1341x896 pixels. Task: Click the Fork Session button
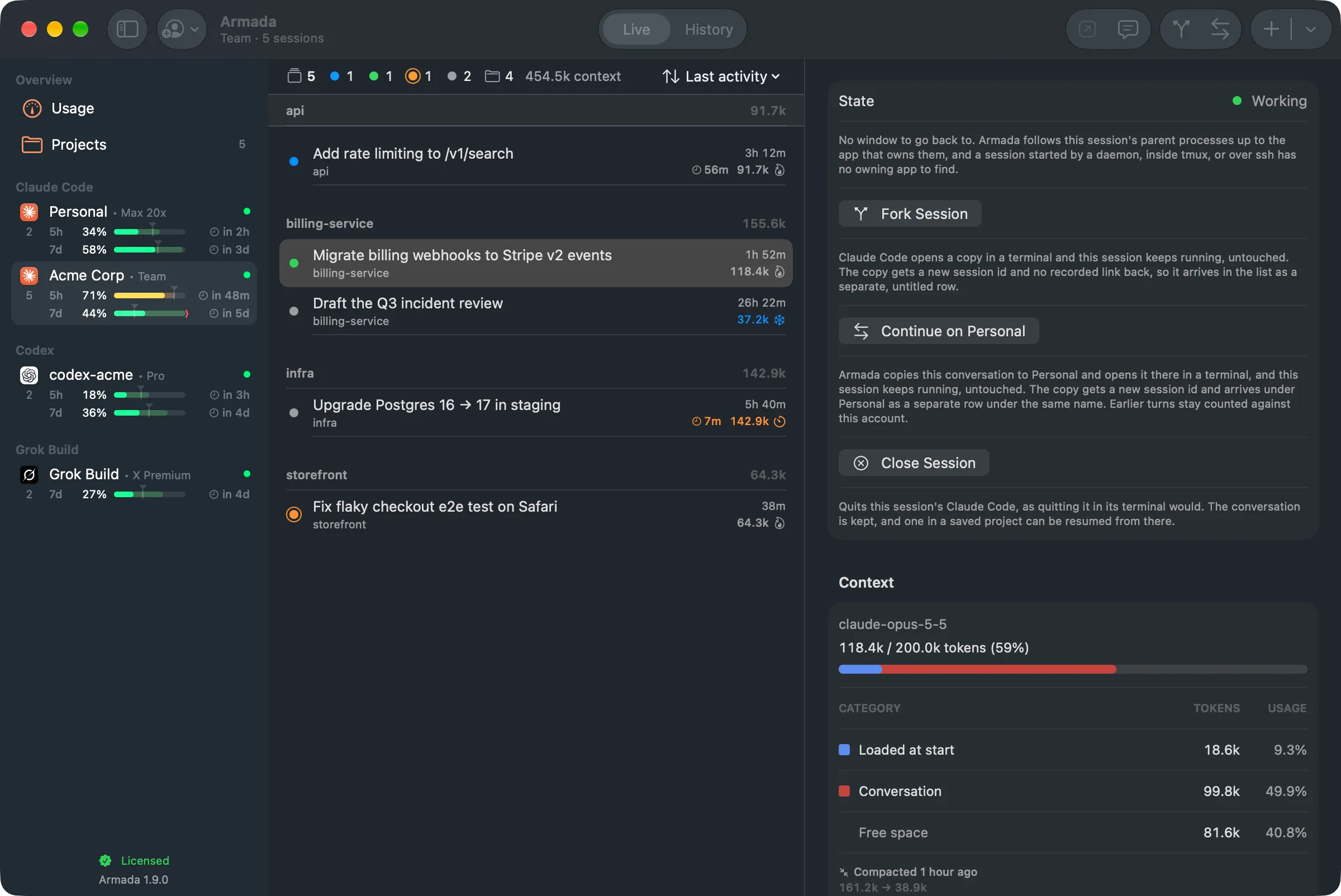pos(910,214)
